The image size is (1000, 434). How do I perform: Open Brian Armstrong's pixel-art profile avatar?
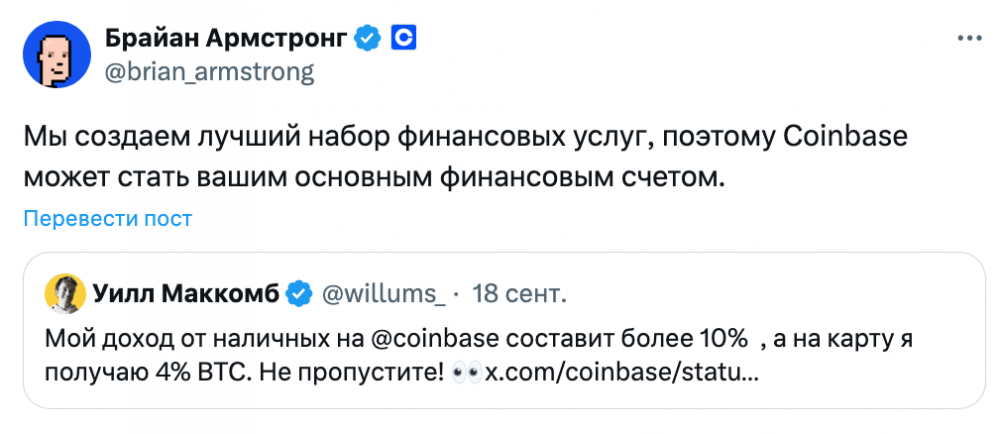(55, 55)
